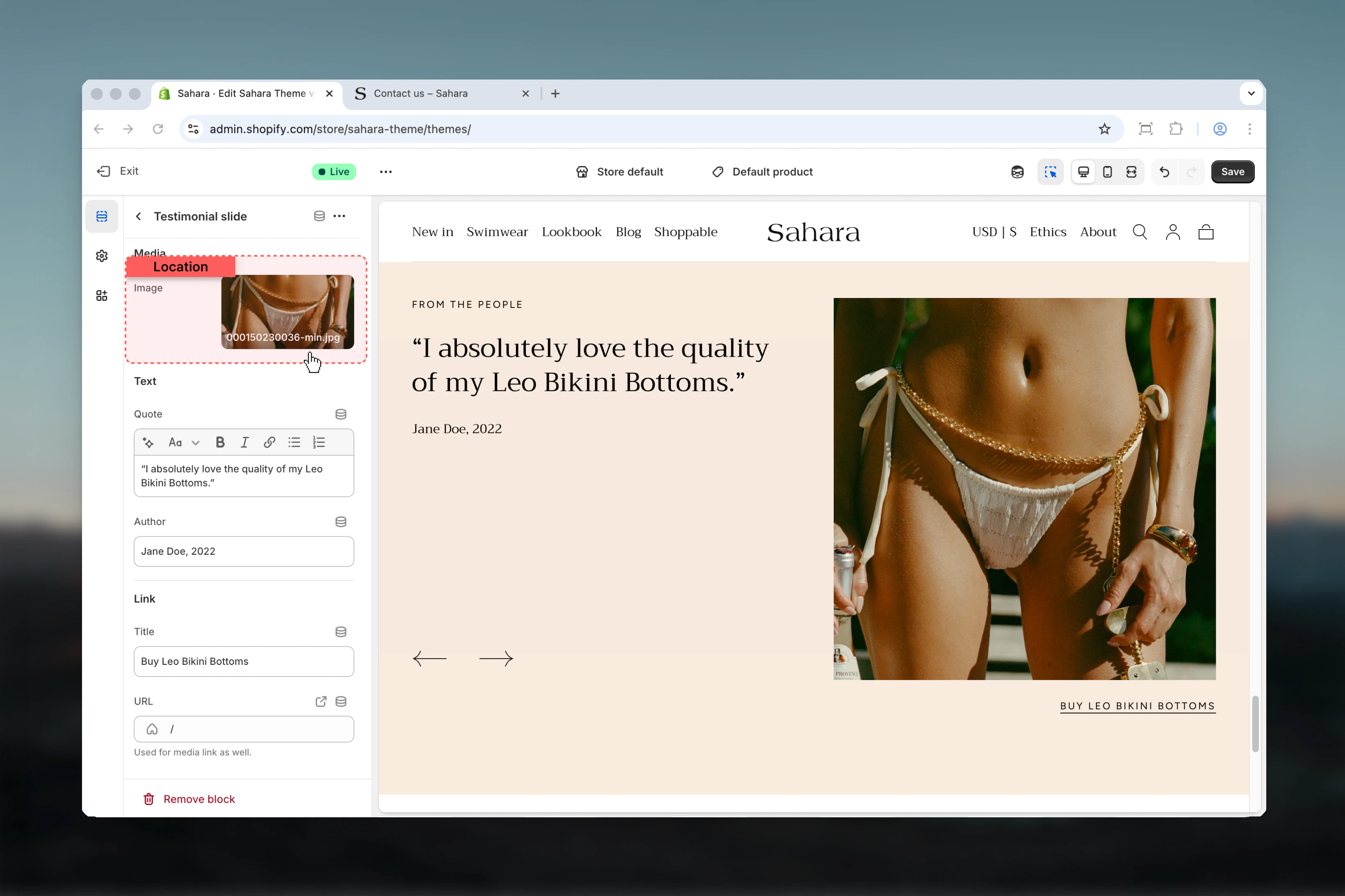Viewport: 1345px width, 896px height.
Task: Open the Ethics page link
Action: pos(1048,232)
